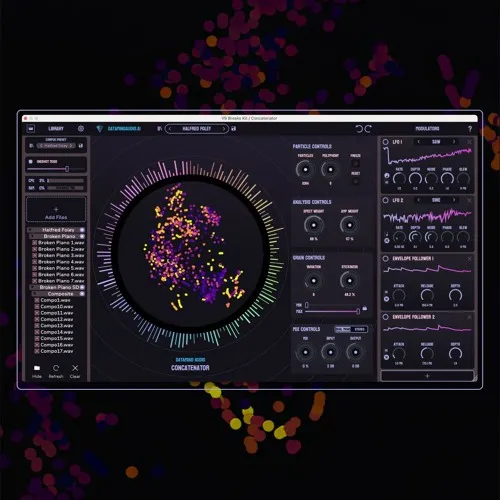Click the Add Files drop zone

point(56,209)
